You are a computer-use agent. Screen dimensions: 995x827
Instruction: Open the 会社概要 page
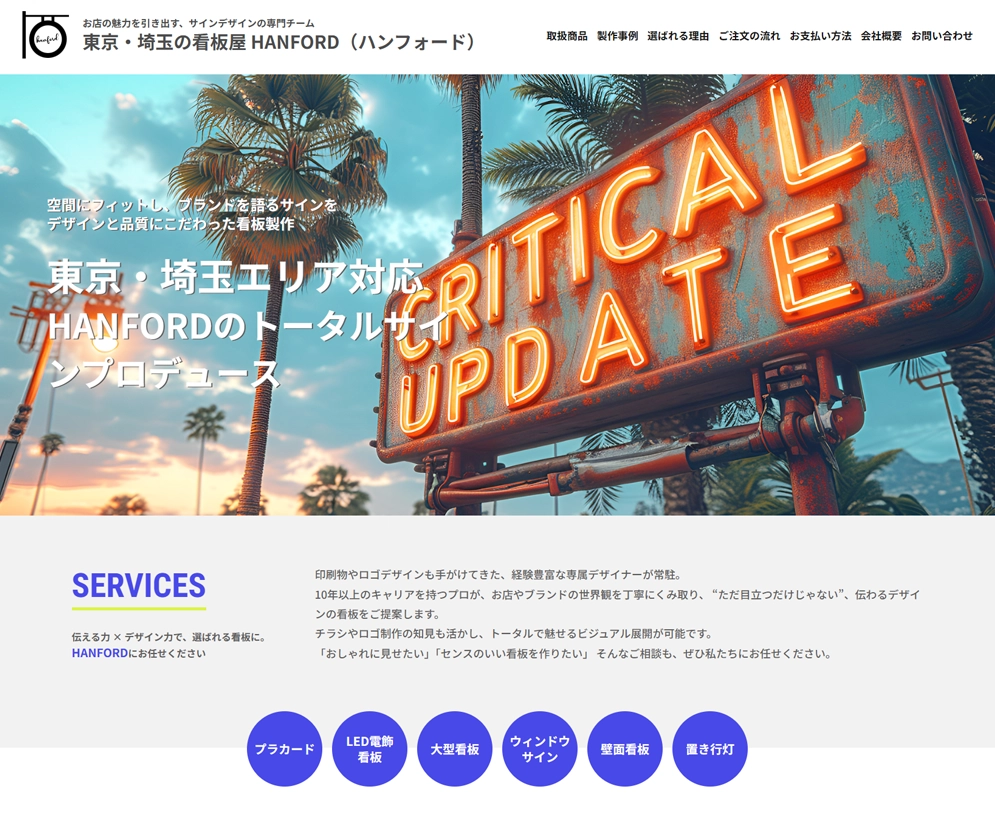pyautogui.click(x=881, y=36)
